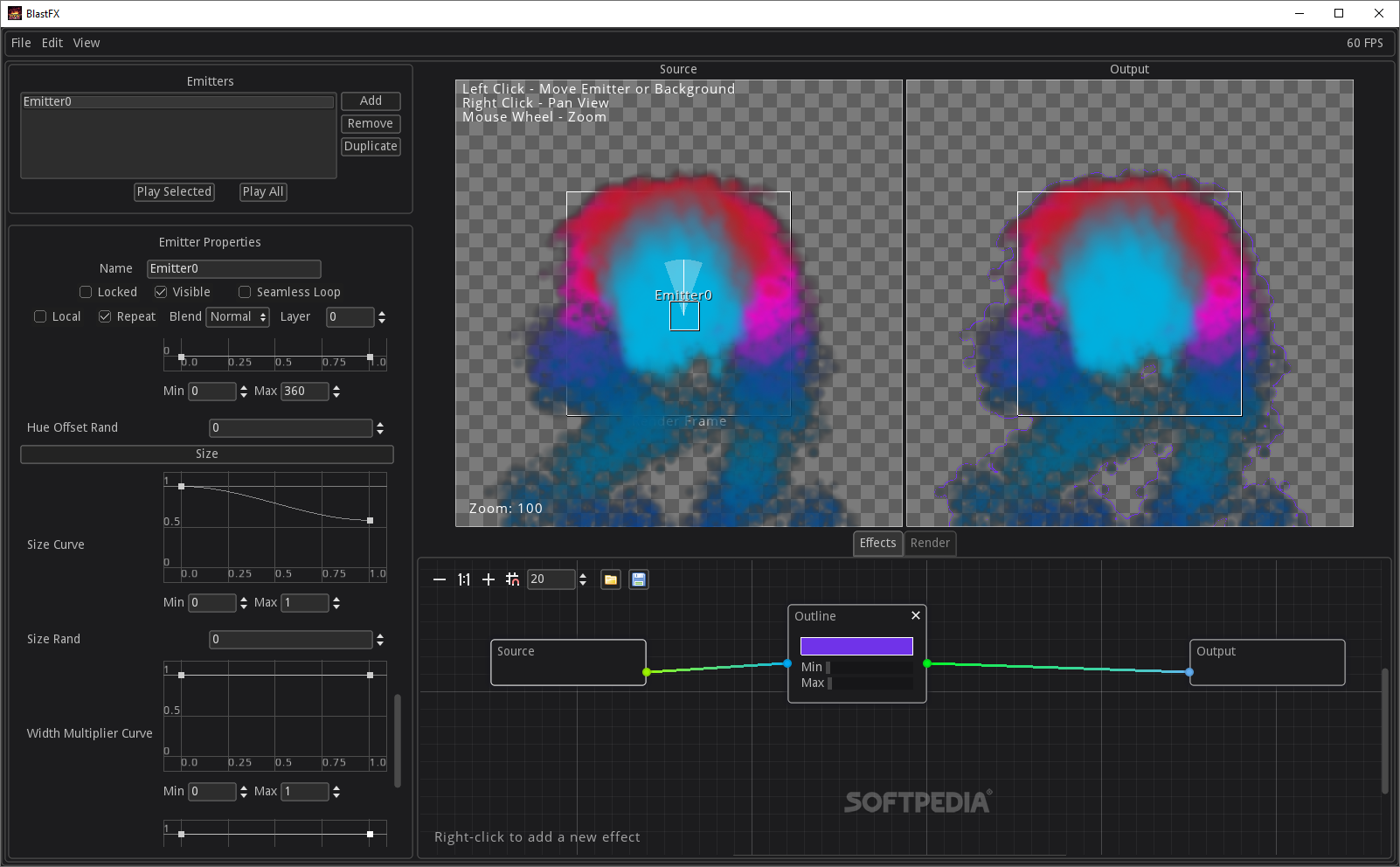The image size is (1400, 867).
Task: Click the Emitter0 marker in Source view
Action: (684, 316)
